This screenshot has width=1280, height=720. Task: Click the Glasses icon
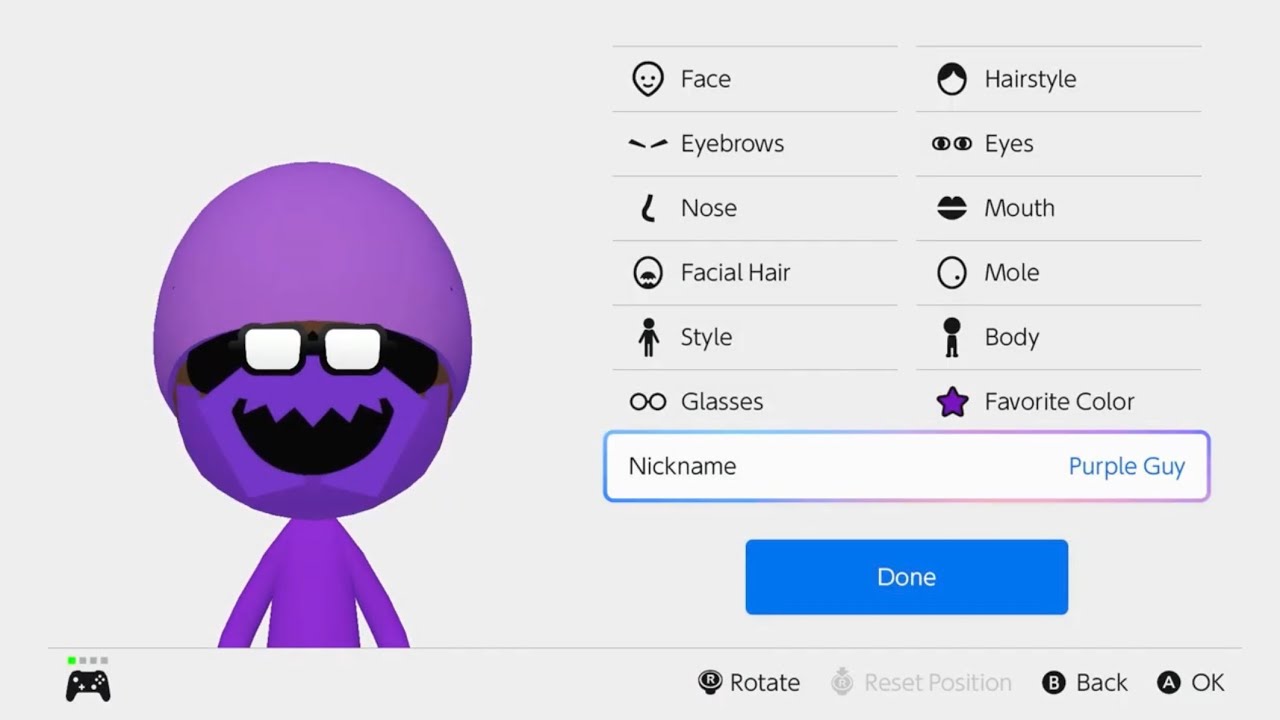(648, 402)
